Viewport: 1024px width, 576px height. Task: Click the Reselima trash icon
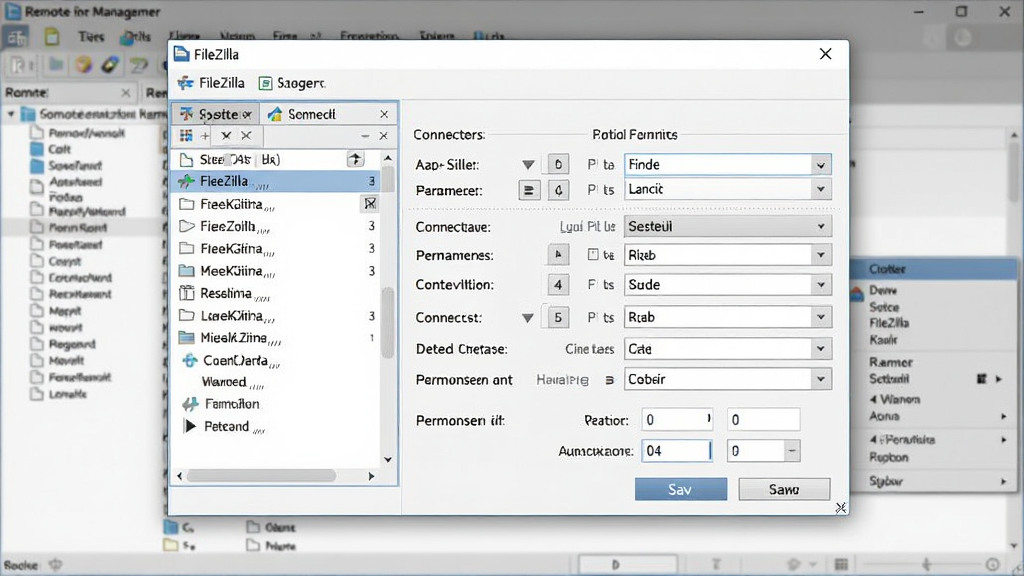pos(187,293)
